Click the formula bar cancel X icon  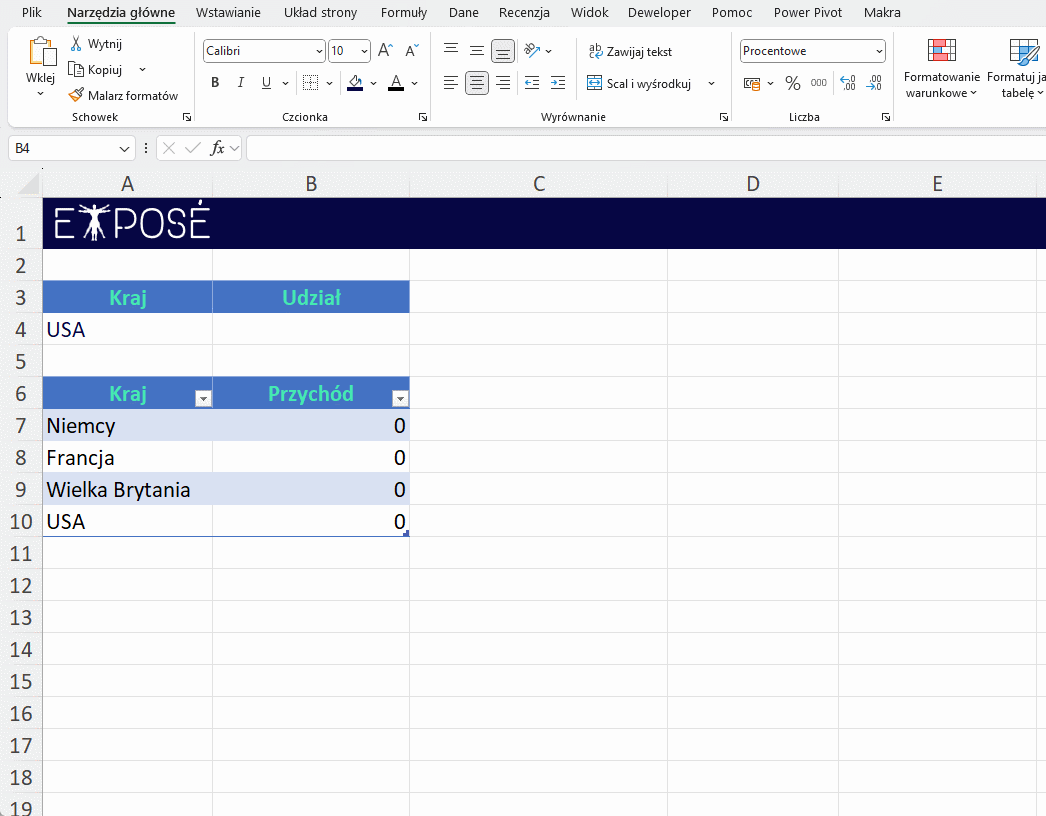click(x=169, y=148)
